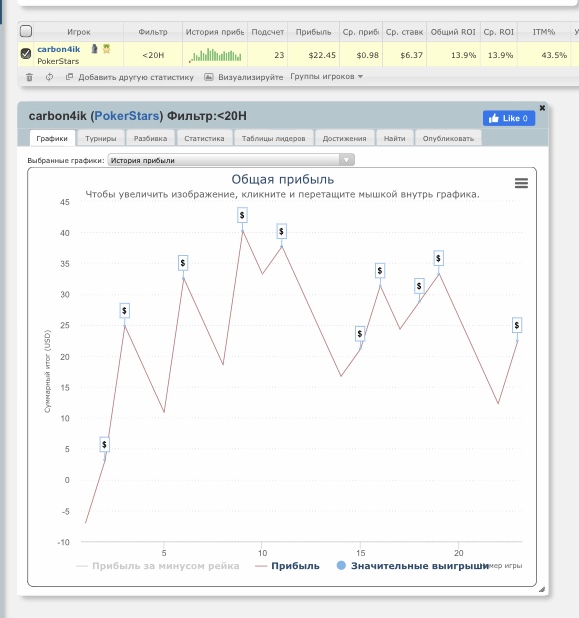
Task: Click the $ marker at game 2
Action: (104, 445)
